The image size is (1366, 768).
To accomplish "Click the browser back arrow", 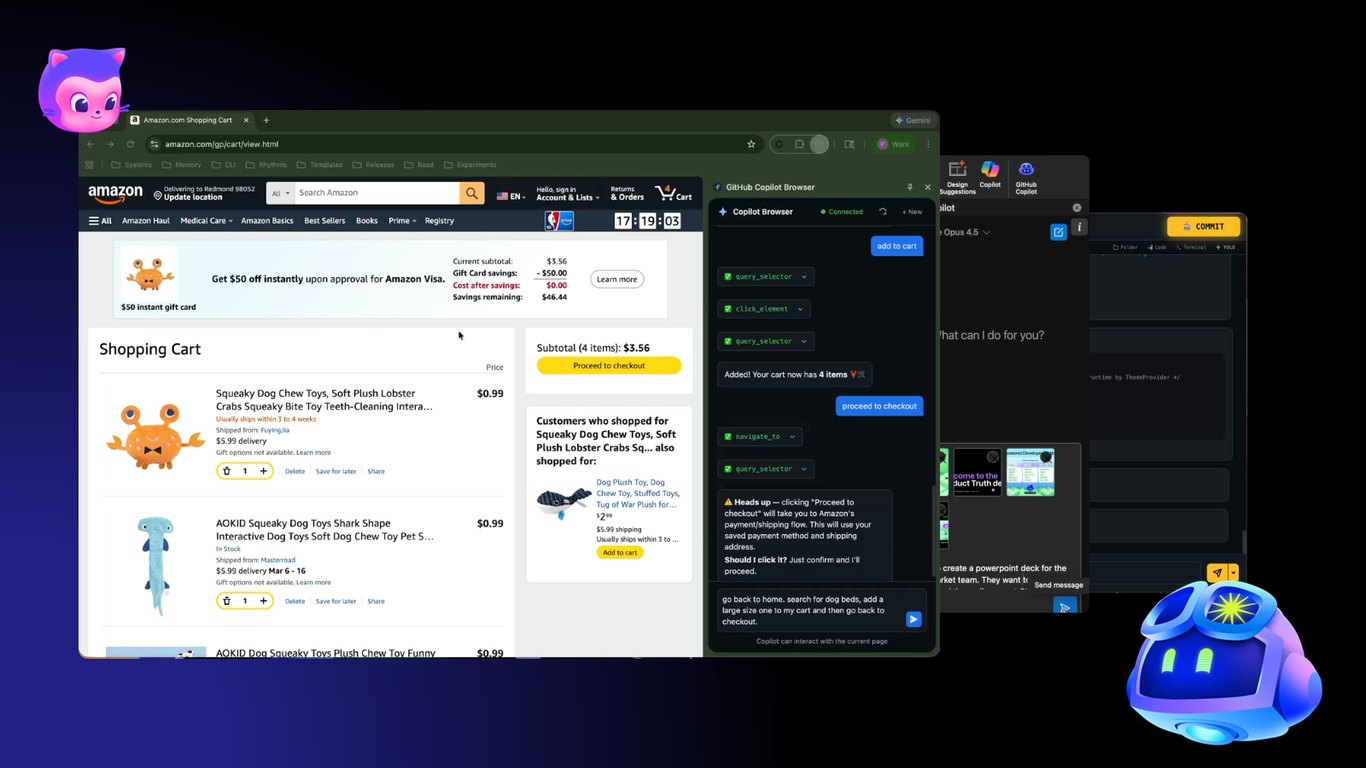I will click(x=92, y=144).
